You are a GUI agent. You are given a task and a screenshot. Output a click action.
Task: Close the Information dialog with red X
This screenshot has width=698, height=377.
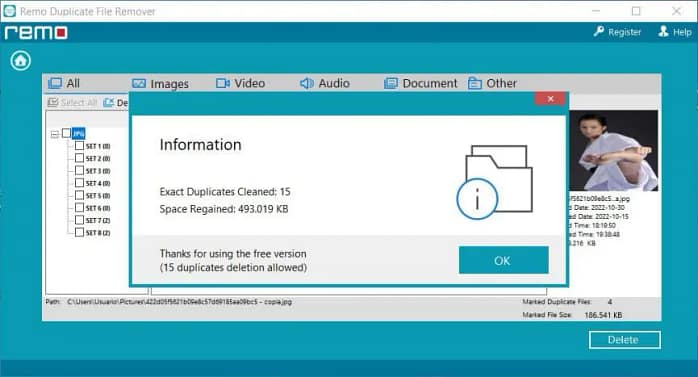click(550, 99)
